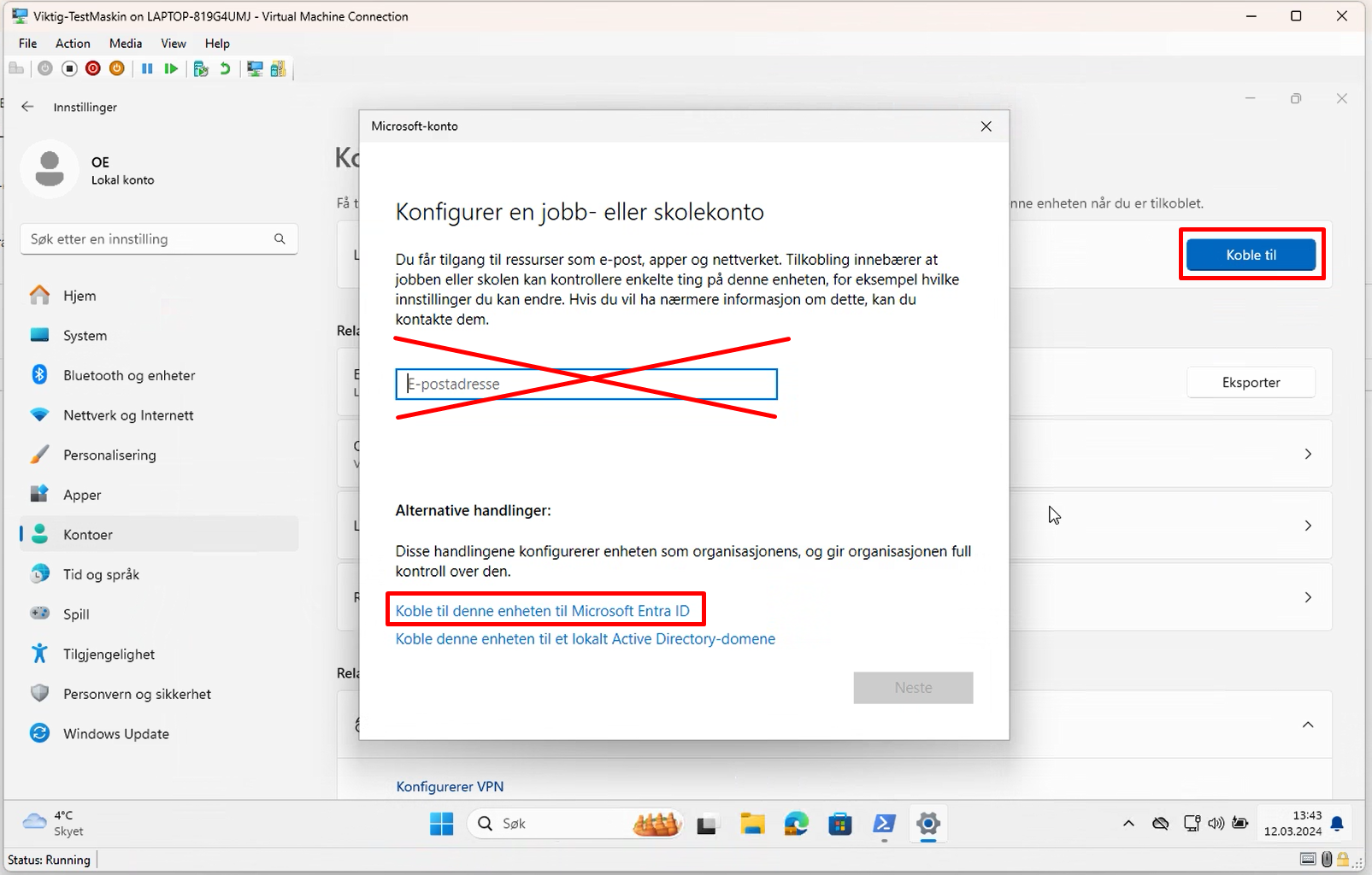Open the View menu
Viewport: 1372px width, 875px height.
(174, 44)
